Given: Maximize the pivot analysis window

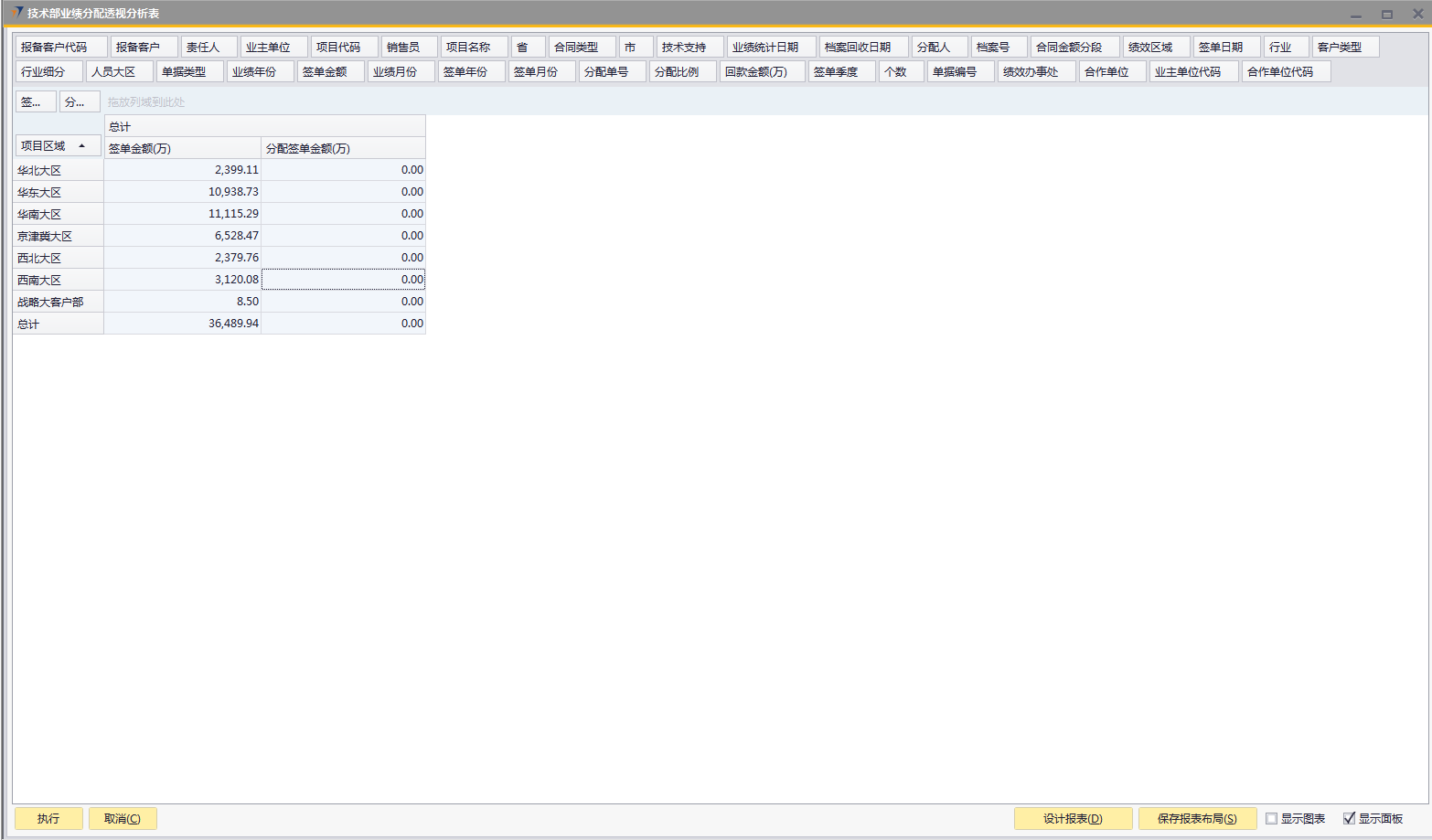Looking at the screenshot, I should pyautogui.click(x=1386, y=14).
